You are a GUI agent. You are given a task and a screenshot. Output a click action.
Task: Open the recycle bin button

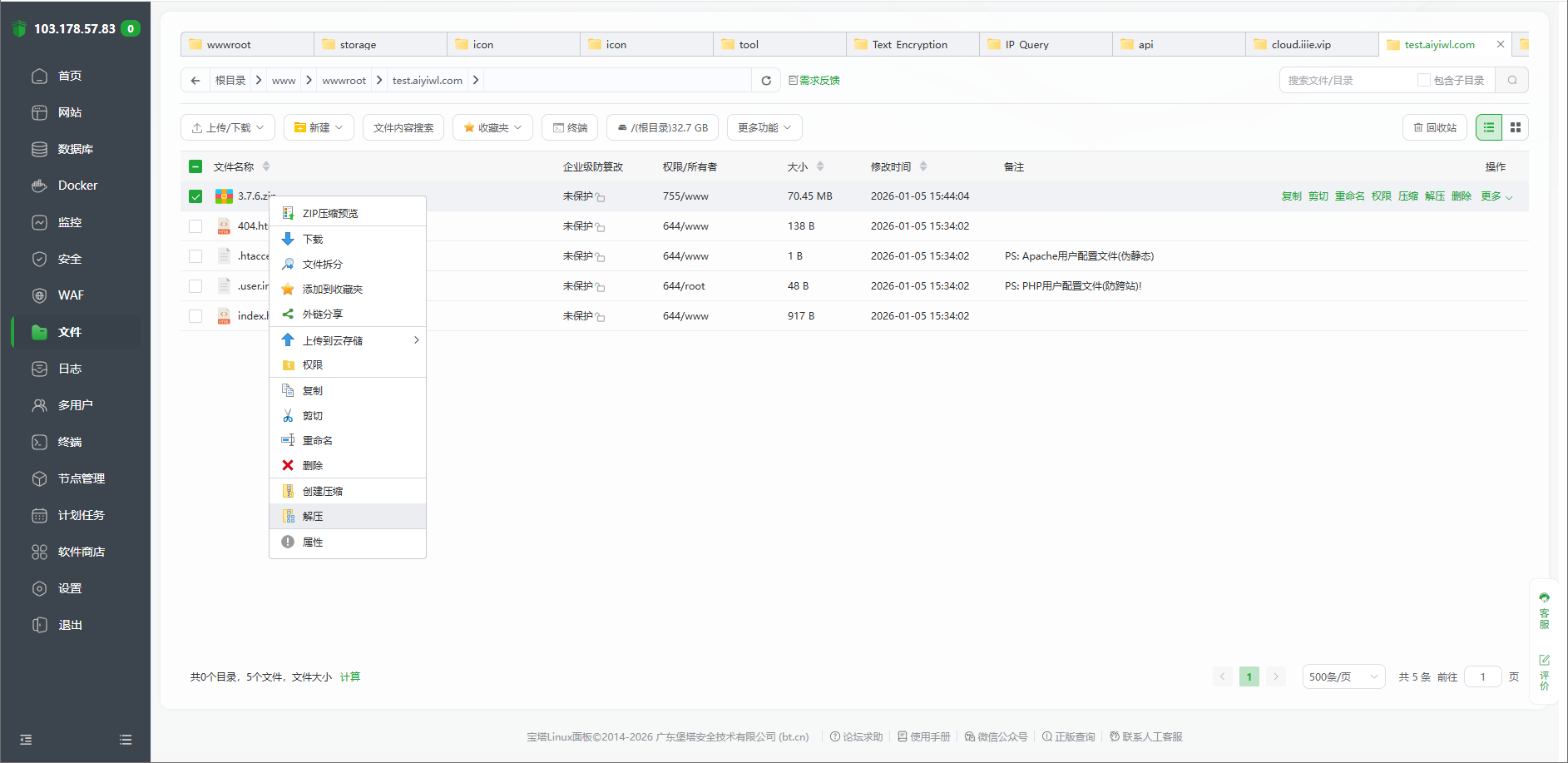pyautogui.click(x=1435, y=127)
